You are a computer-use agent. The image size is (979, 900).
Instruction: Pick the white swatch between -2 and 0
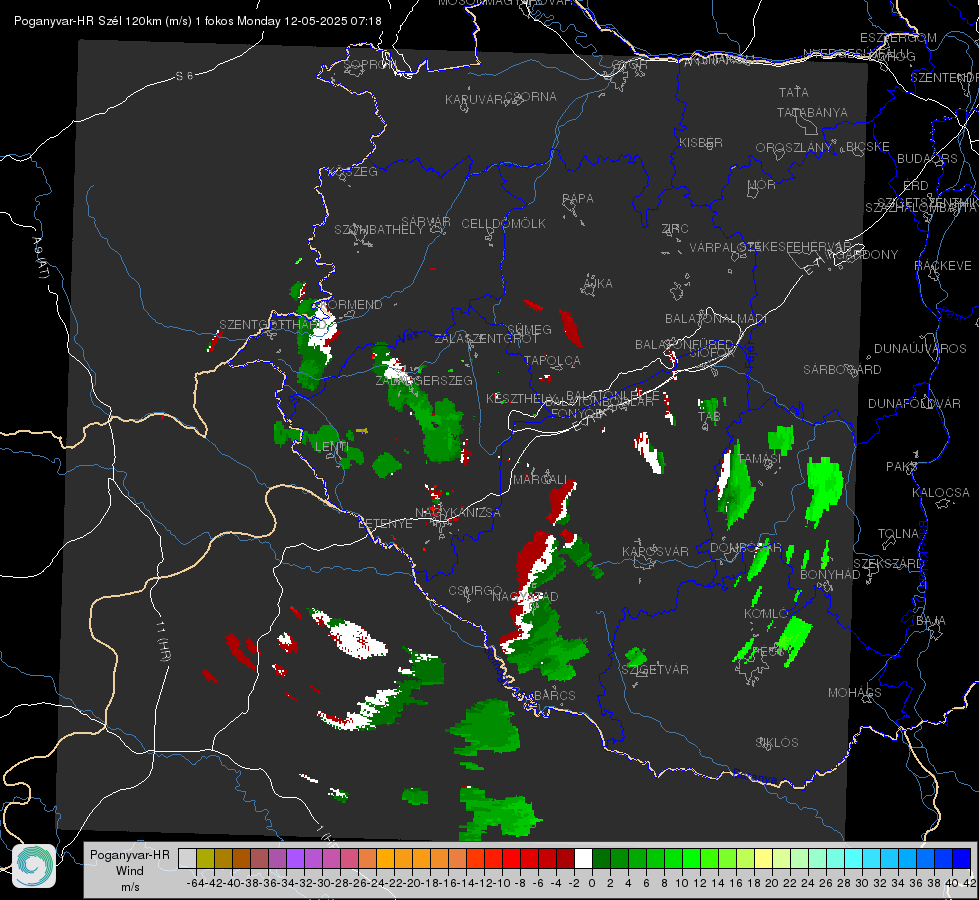(583, 858)
